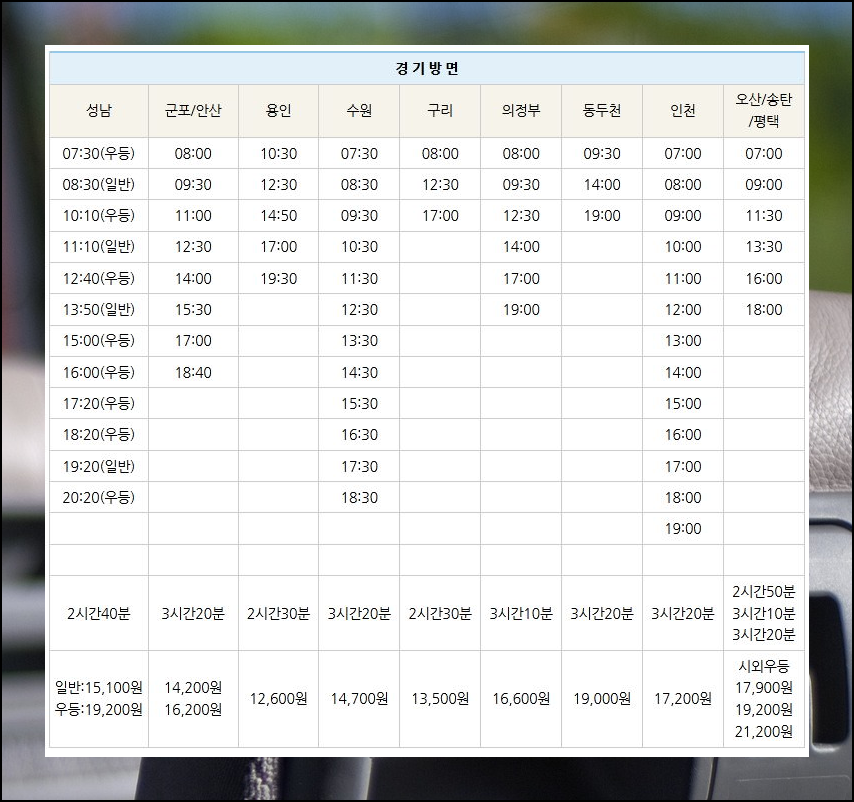Select the '성남' column header

click(x=99, y=110)
